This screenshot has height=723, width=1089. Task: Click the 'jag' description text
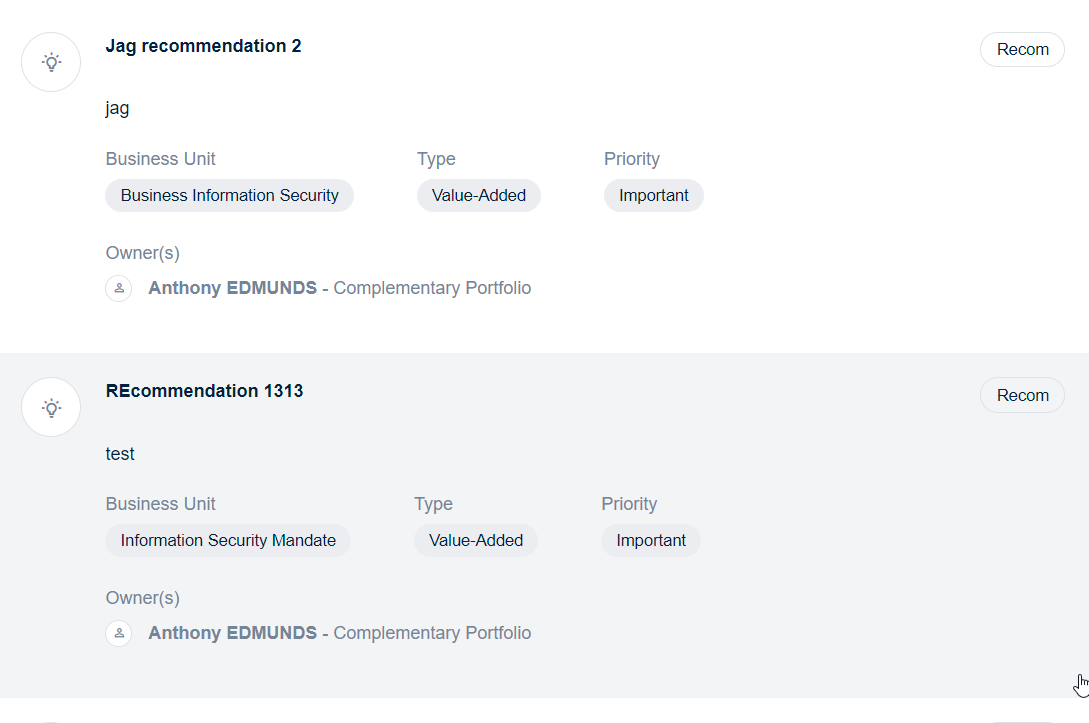[117, 108]
